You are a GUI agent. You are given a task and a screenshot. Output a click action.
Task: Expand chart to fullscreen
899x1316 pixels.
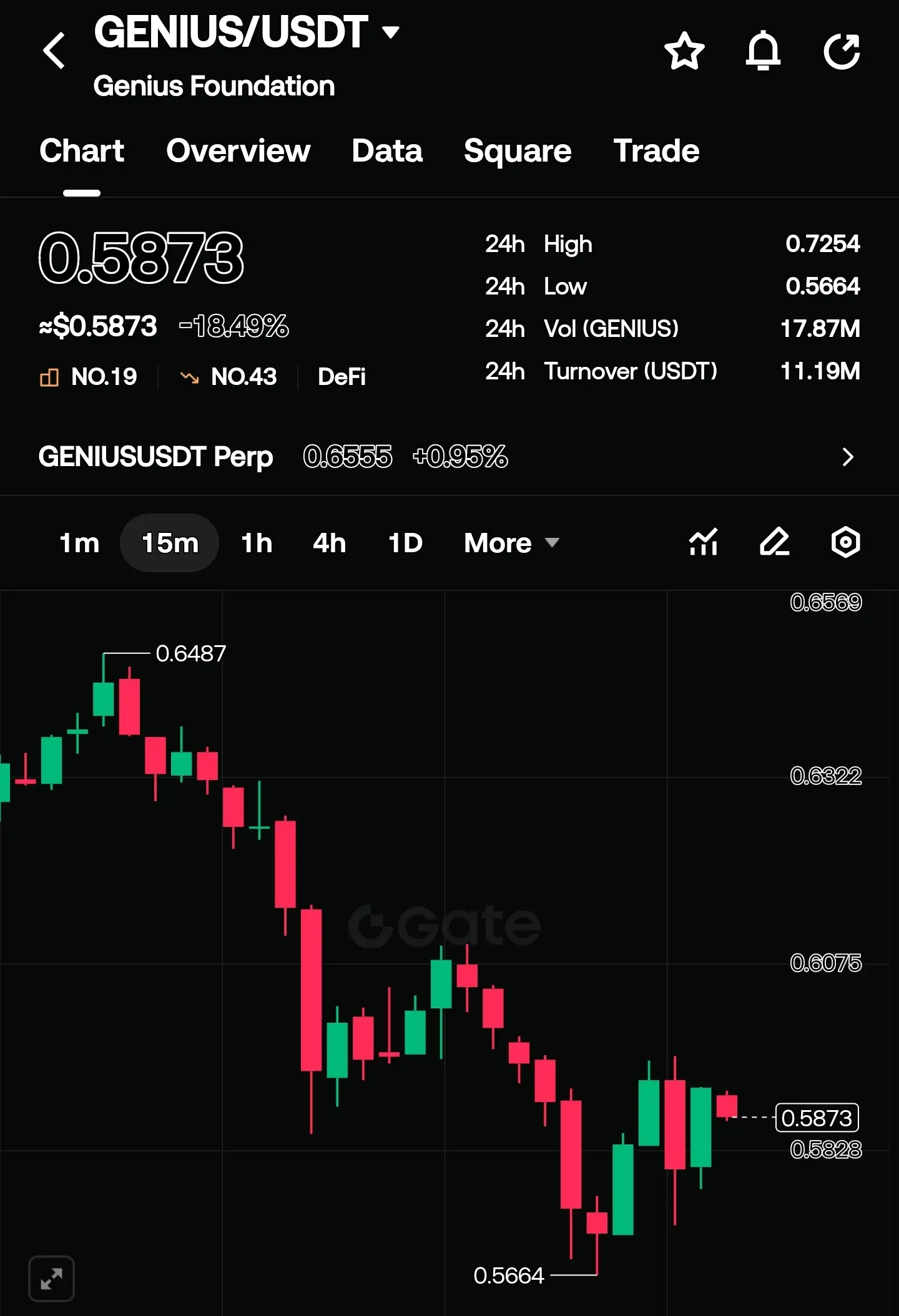click(x=52, y=1279)
